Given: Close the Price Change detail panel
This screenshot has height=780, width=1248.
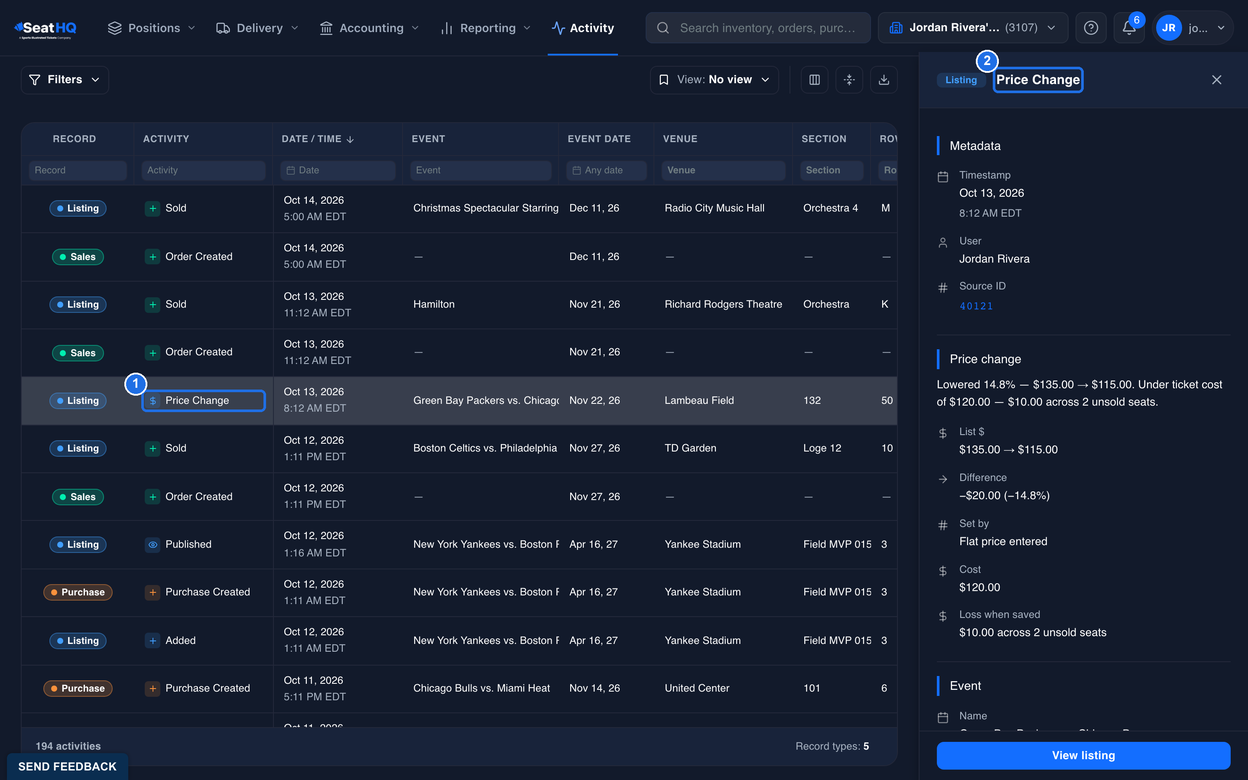Looking at the screenshot, I should click(1217, 80).
